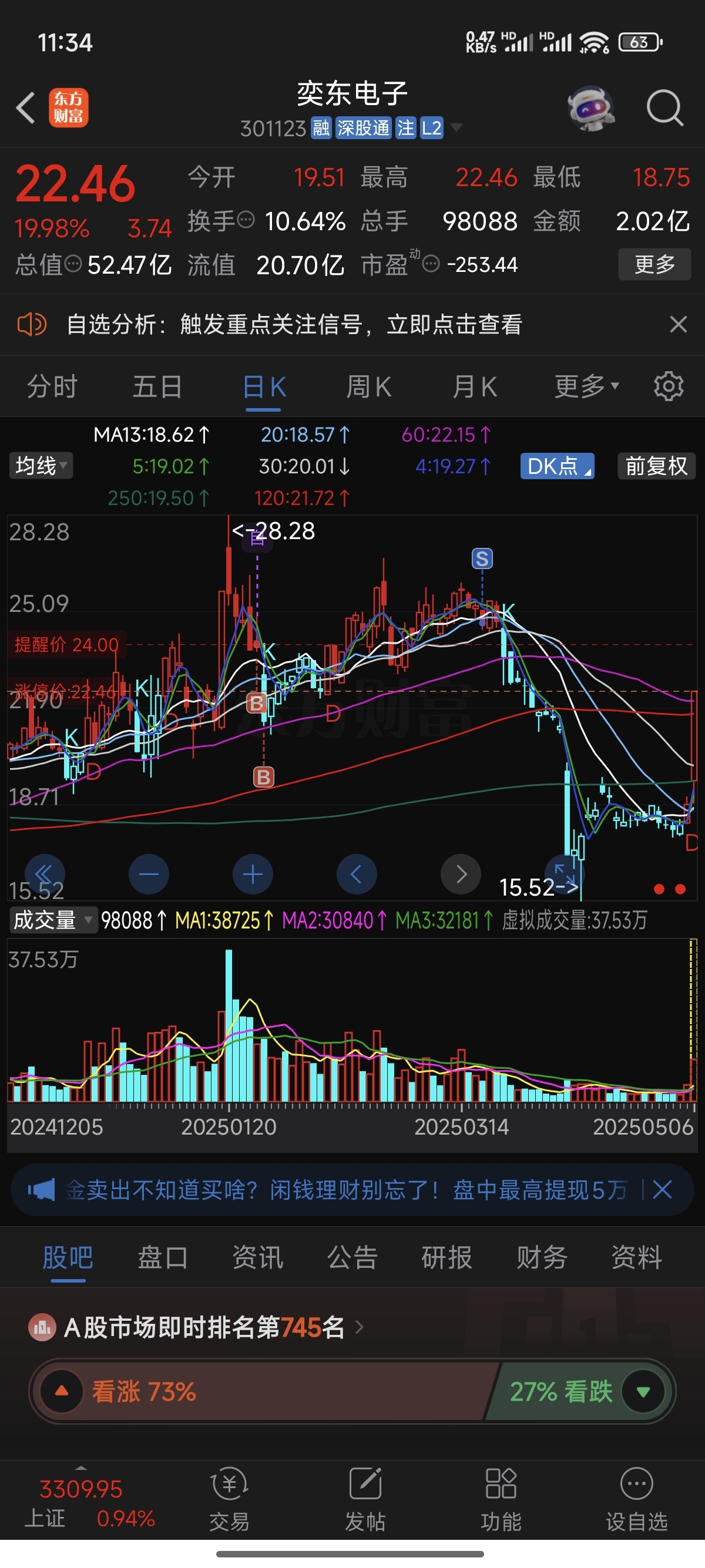Tap the search magnifier icon

(665, 107)
